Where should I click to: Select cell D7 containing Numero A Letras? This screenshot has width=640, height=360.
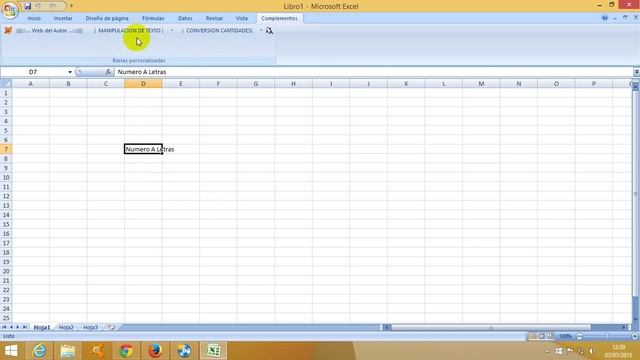(143, 149)
